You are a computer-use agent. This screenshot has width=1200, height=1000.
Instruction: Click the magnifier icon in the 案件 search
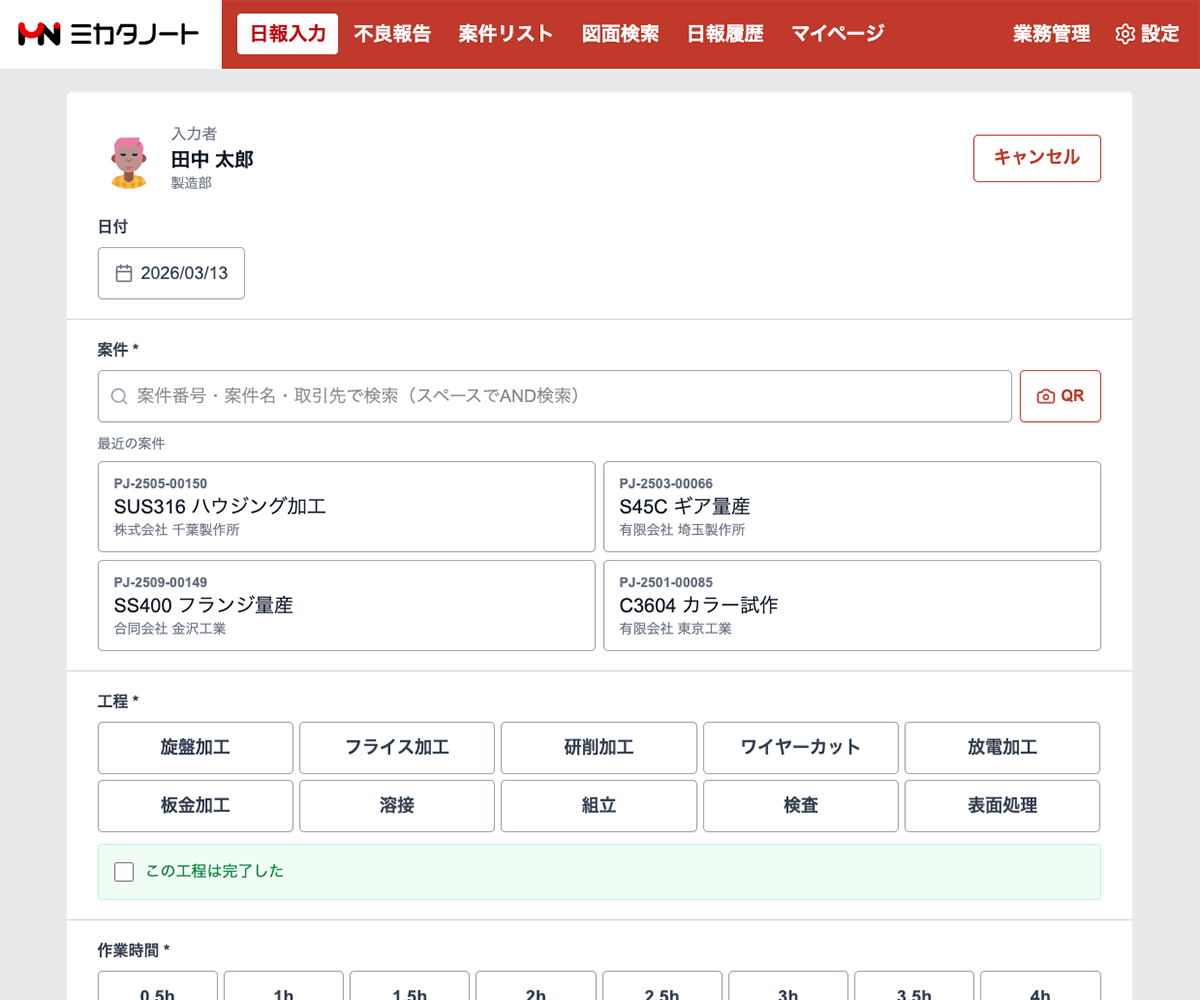118,396
